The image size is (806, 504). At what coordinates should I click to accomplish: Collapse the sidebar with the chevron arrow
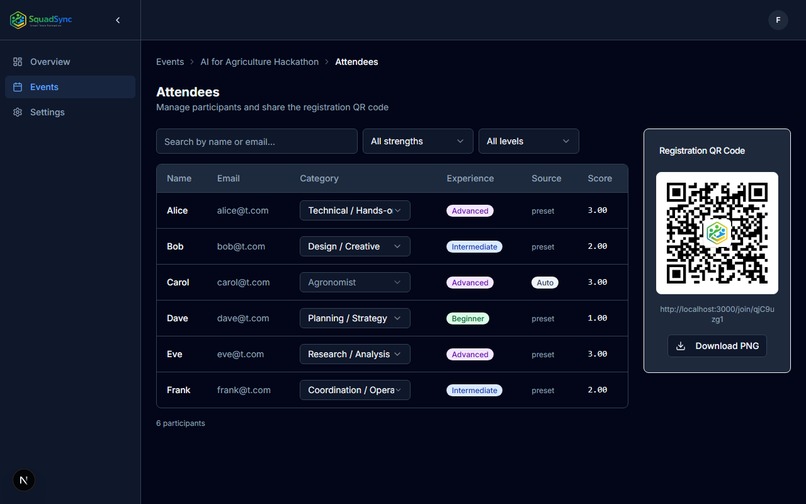tap(118, 20)
